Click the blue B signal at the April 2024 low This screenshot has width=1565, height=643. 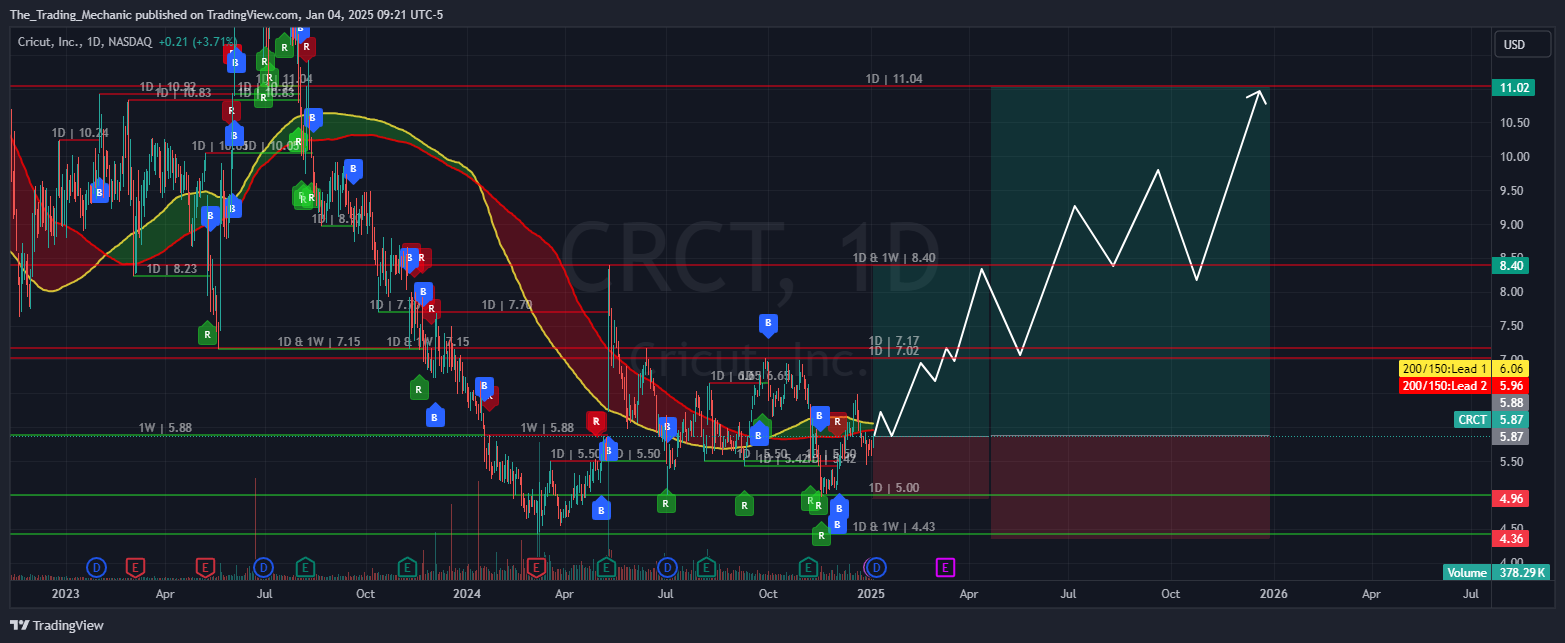click(600, 509)
